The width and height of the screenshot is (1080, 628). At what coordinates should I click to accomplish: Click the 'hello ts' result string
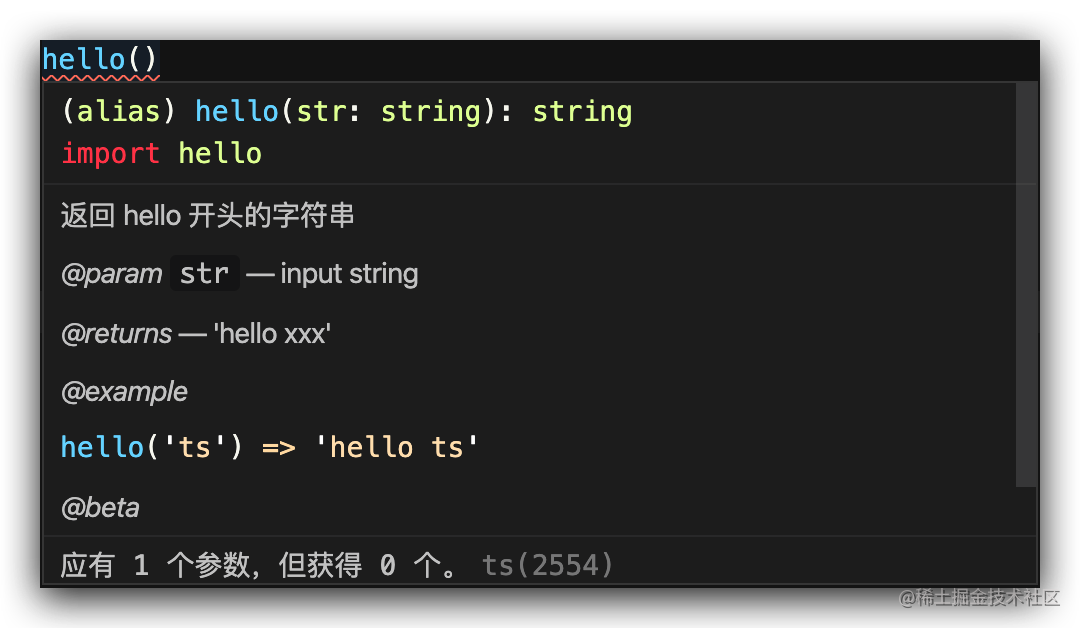coord(396,447)
